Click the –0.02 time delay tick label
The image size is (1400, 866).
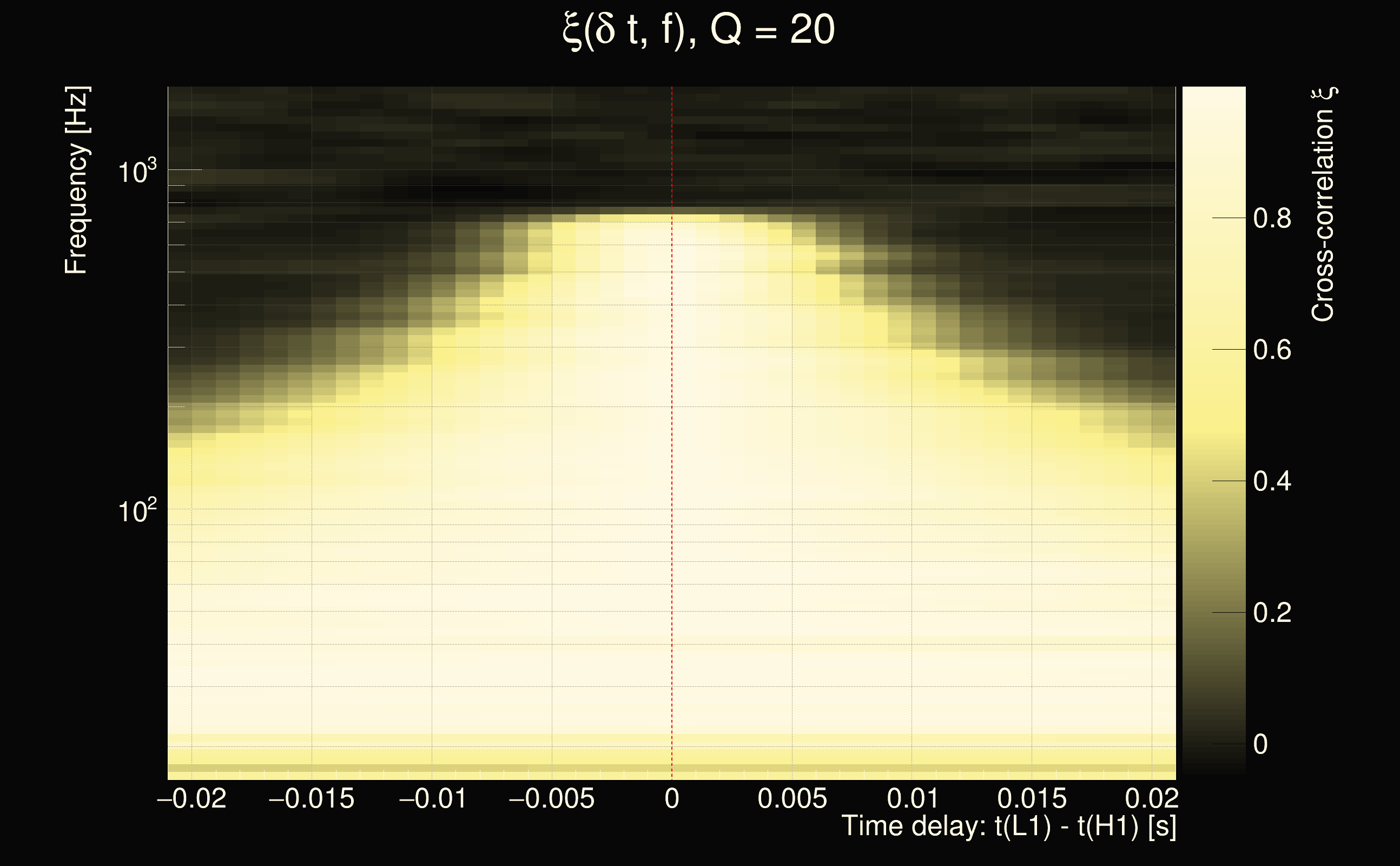coord(191,798)
